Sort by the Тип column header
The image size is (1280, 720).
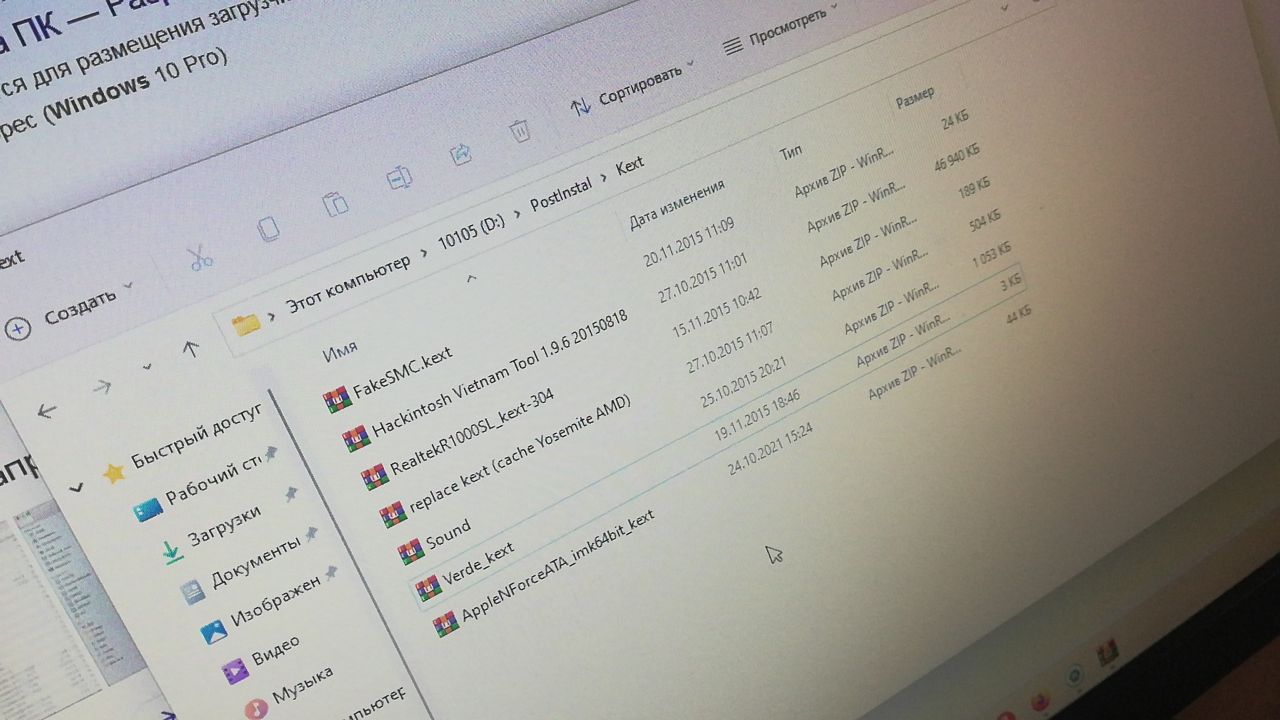tap(790, 152)
